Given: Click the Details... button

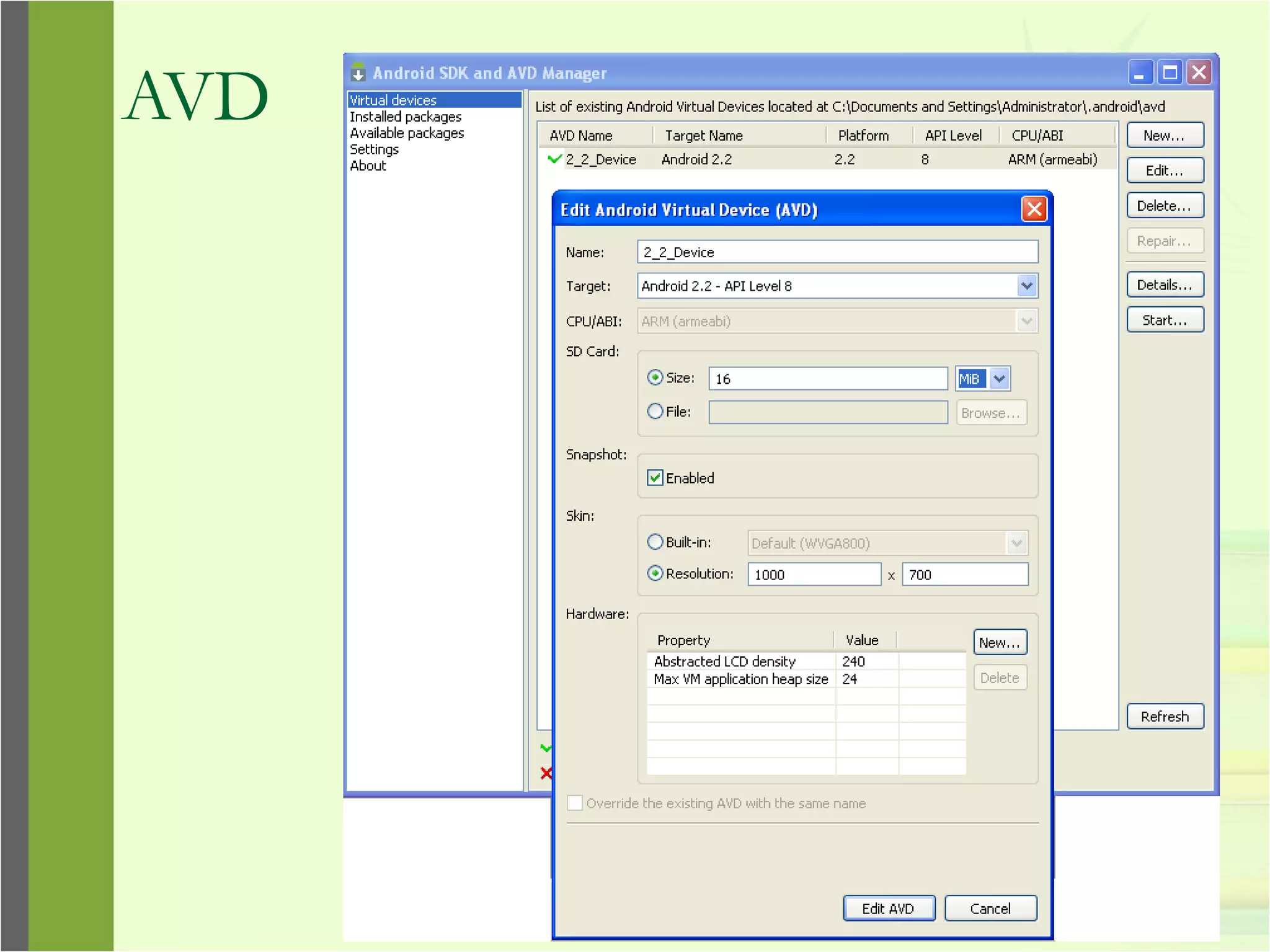Looking at the screenshot, I should (1165, 284).
